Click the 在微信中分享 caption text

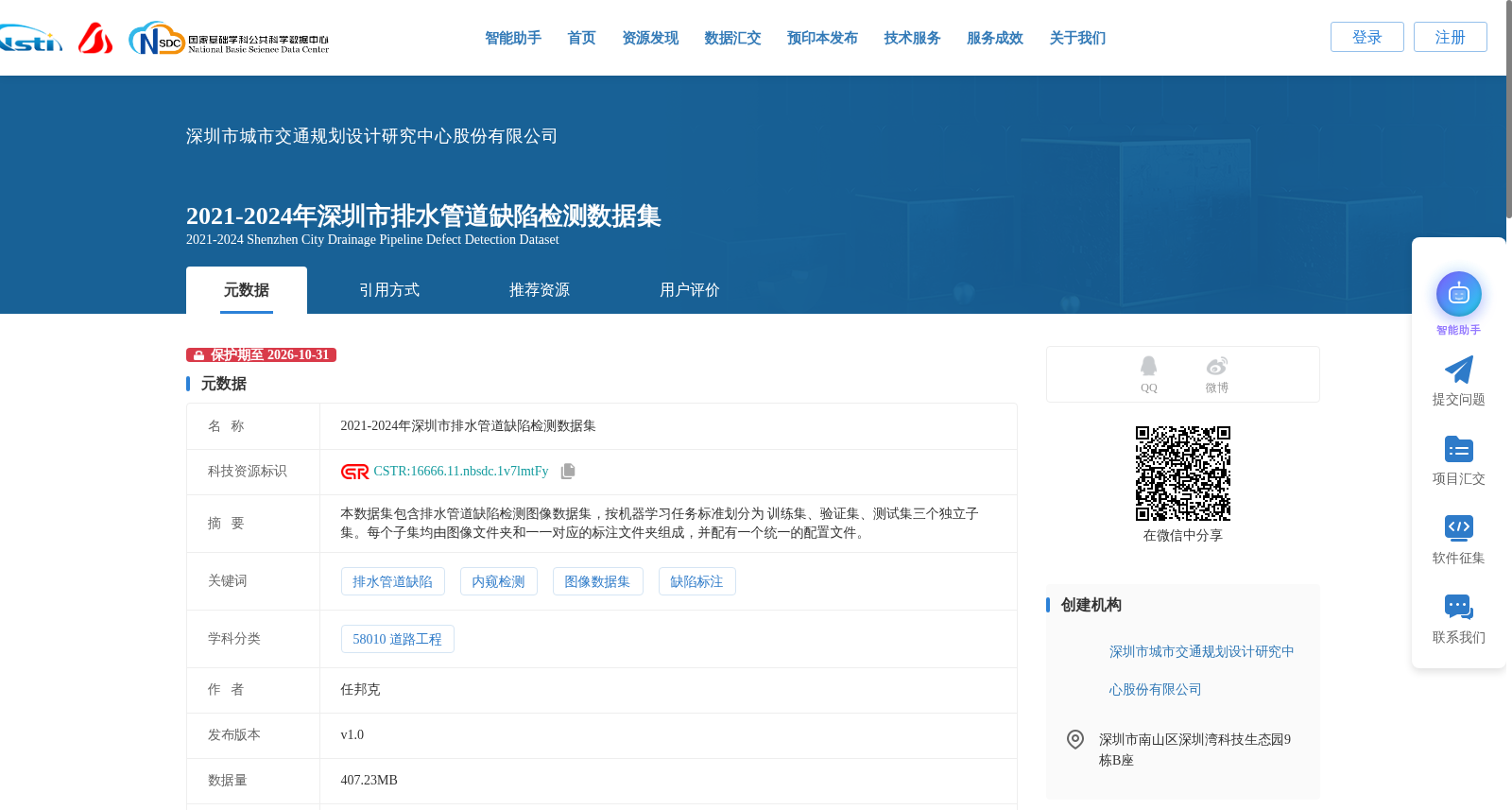click(x=1182, y=536)
